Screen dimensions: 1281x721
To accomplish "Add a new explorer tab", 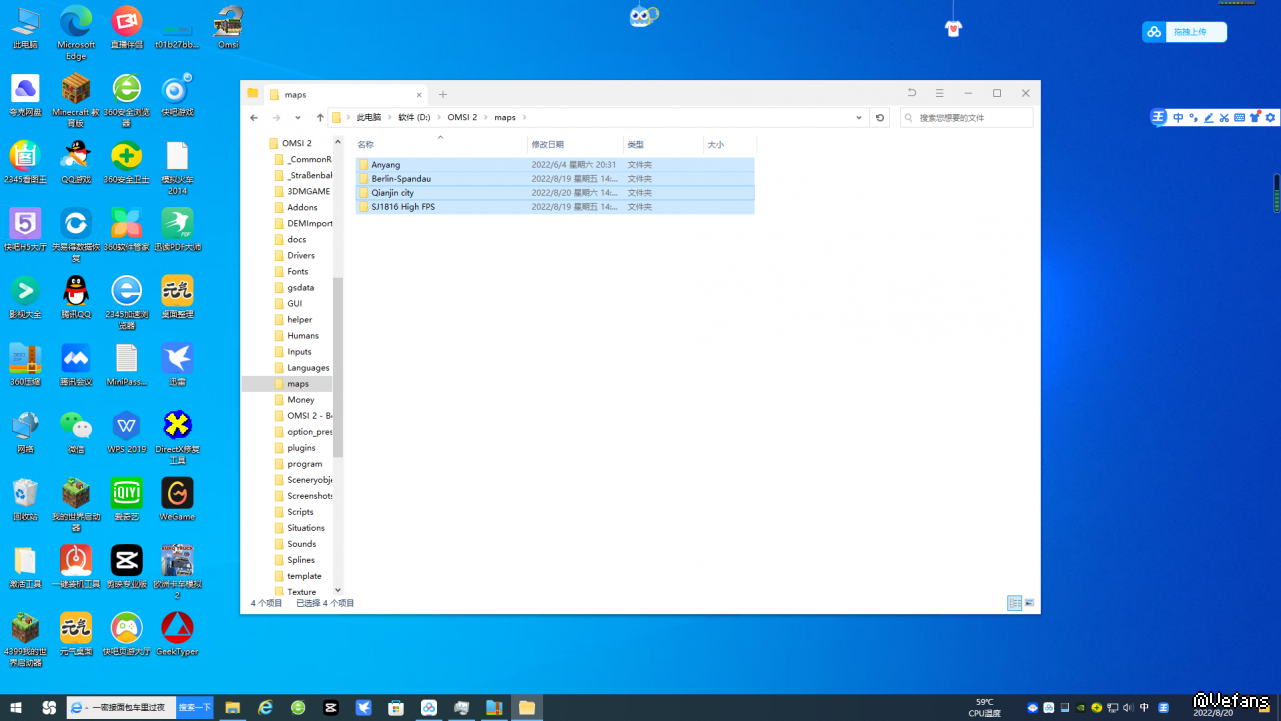I will (x=443, y=94).
